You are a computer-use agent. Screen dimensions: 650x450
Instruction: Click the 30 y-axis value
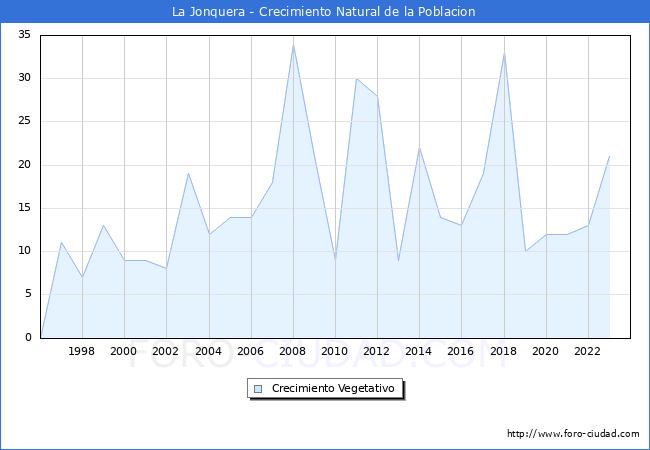25,78
